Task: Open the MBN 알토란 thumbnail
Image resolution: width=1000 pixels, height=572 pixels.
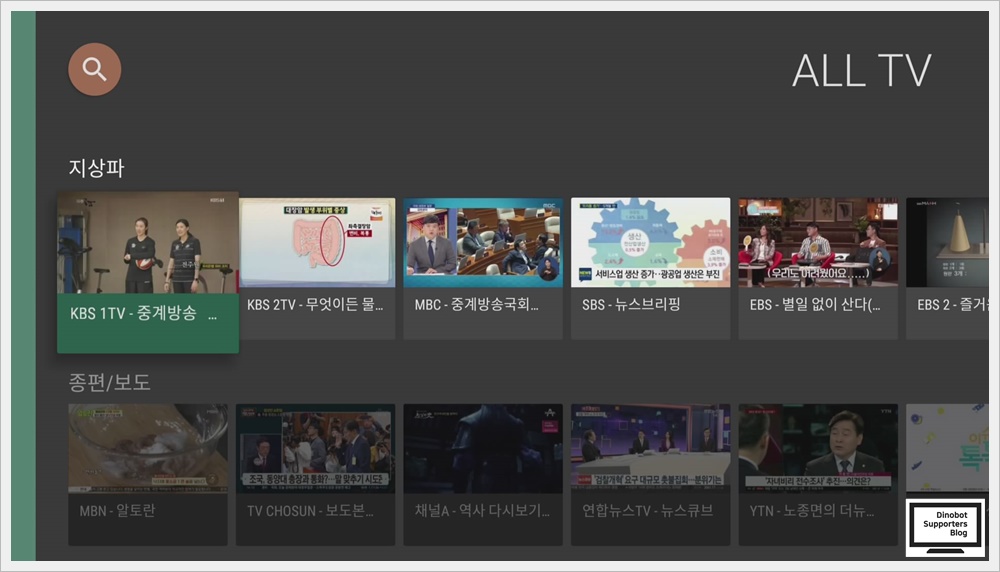Action: (148, 448)
